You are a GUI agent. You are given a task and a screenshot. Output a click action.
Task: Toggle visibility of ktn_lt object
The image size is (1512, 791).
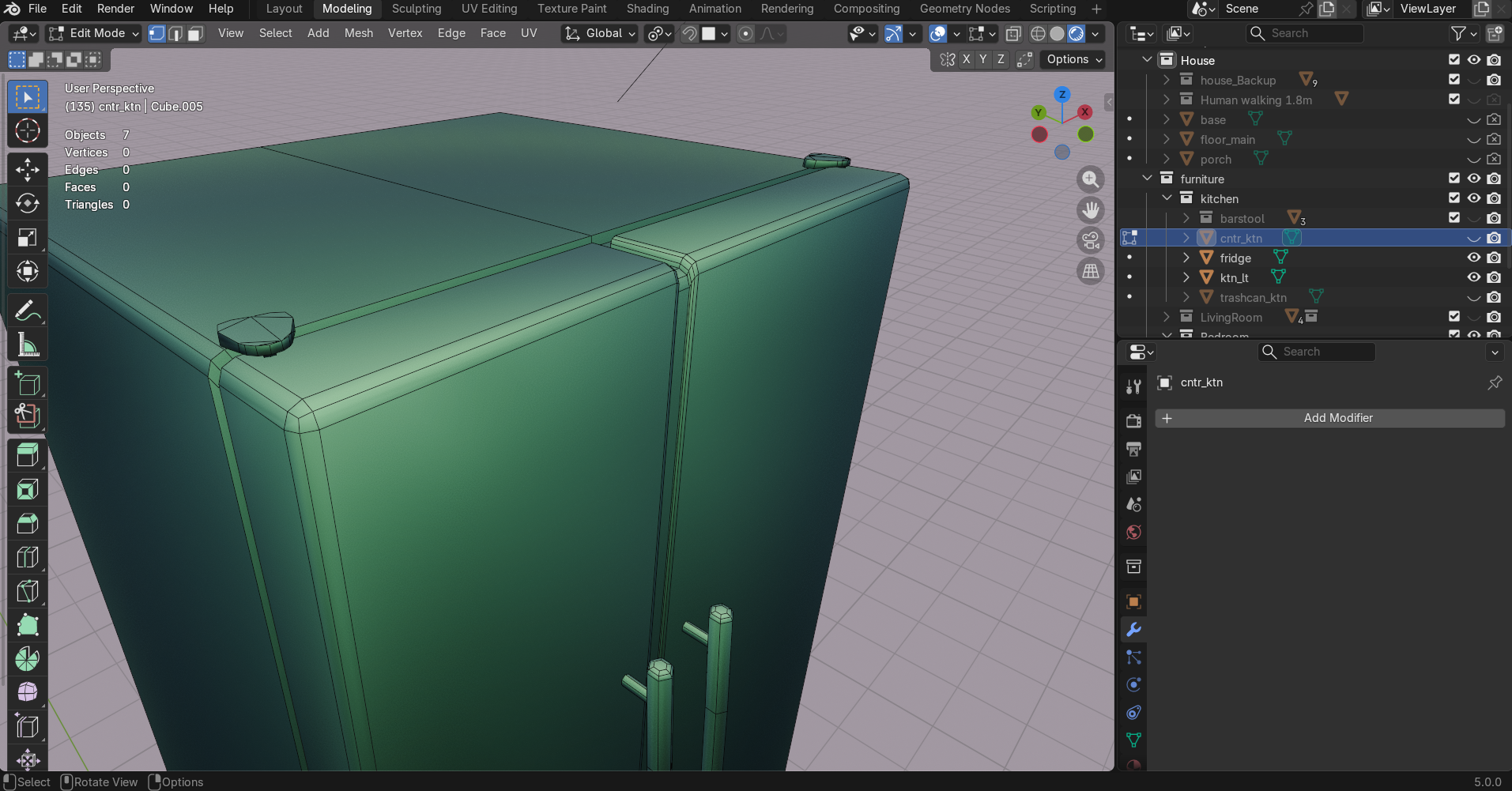[x=1473, y=277]
